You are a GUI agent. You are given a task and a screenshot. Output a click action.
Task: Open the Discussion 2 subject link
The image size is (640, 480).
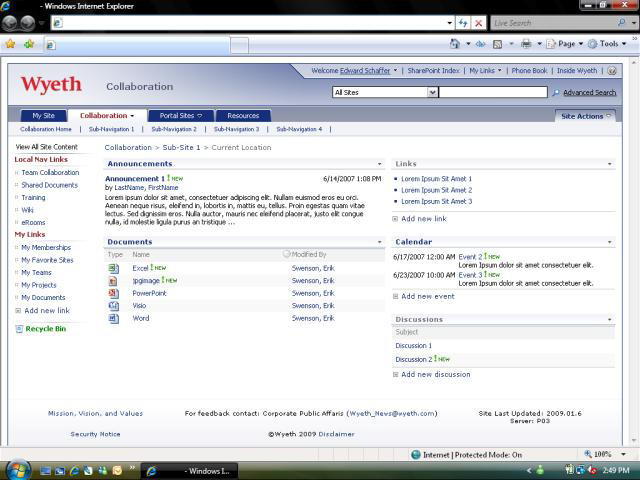click(413, 360)
